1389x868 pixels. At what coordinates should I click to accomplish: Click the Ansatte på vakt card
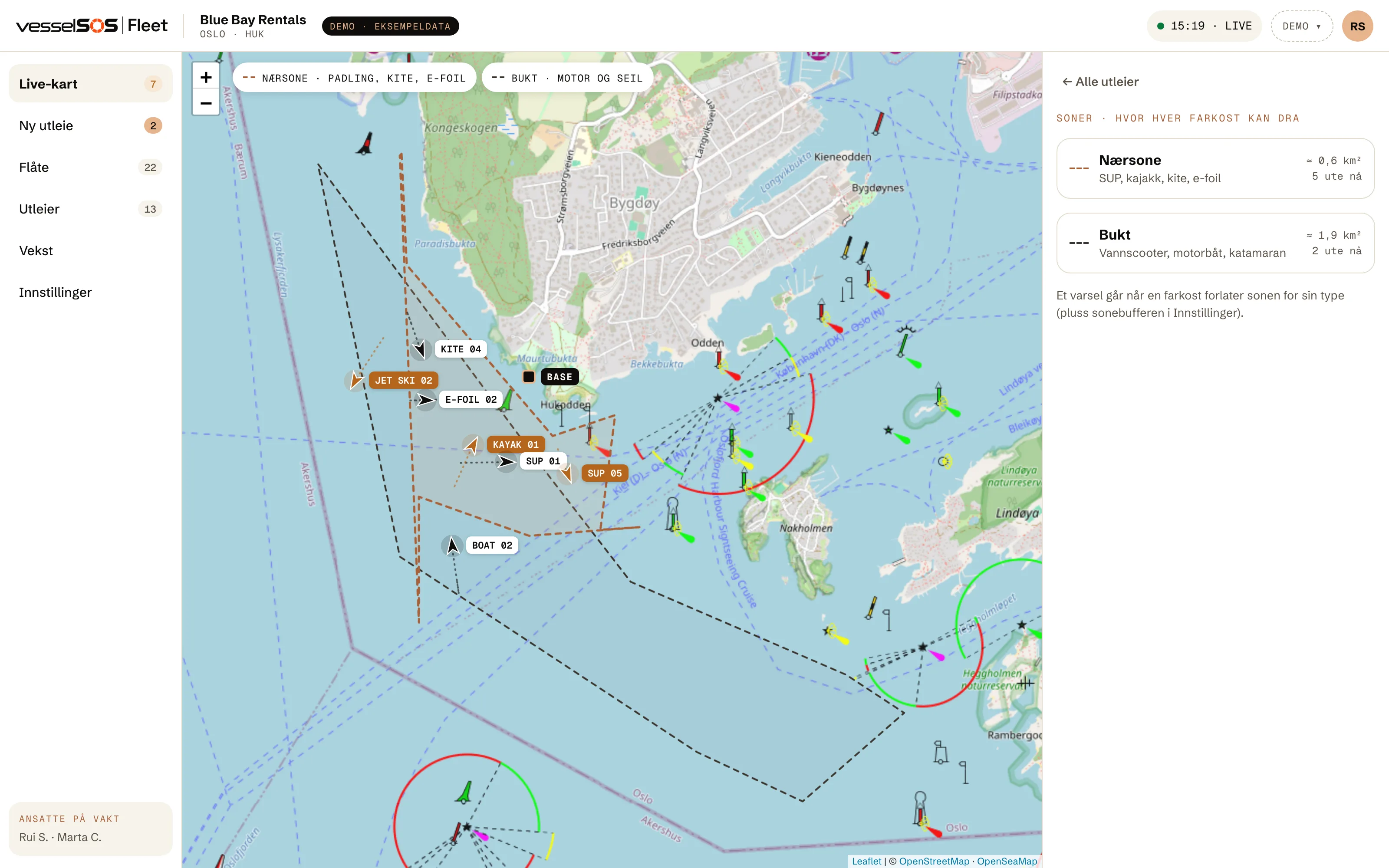click(91, 829)
